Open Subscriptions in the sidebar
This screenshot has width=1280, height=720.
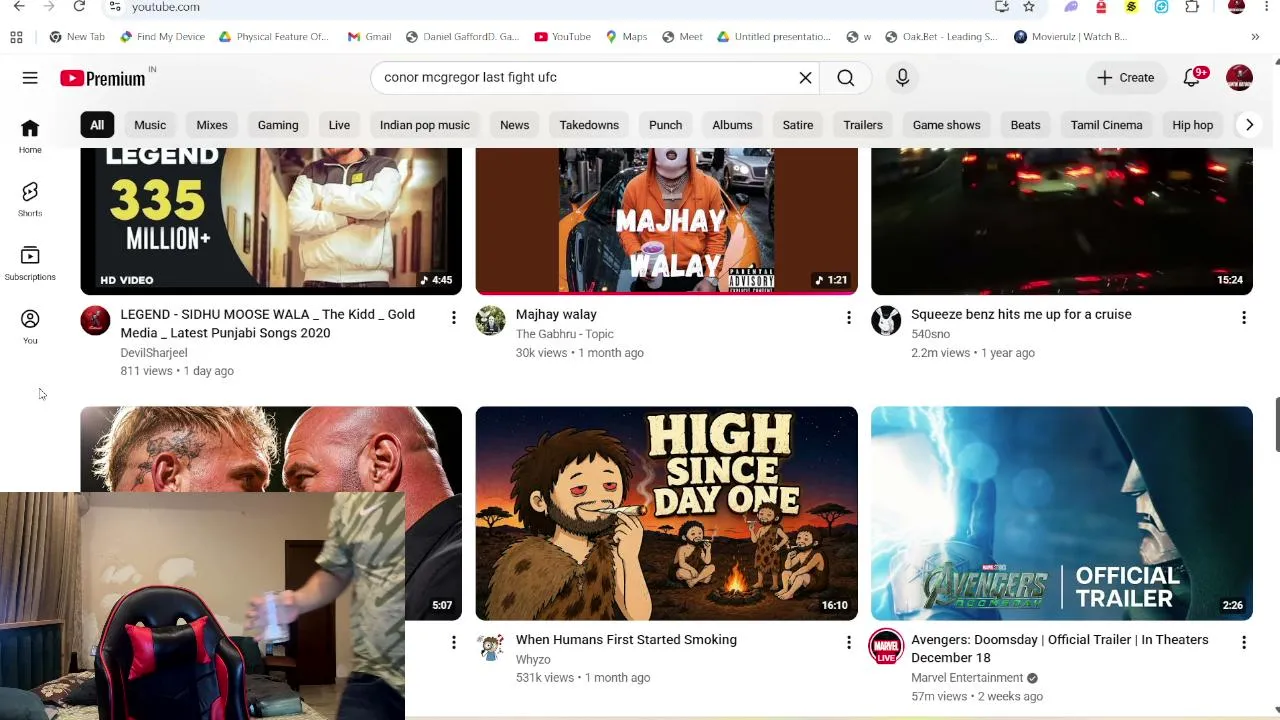point(30,263)
